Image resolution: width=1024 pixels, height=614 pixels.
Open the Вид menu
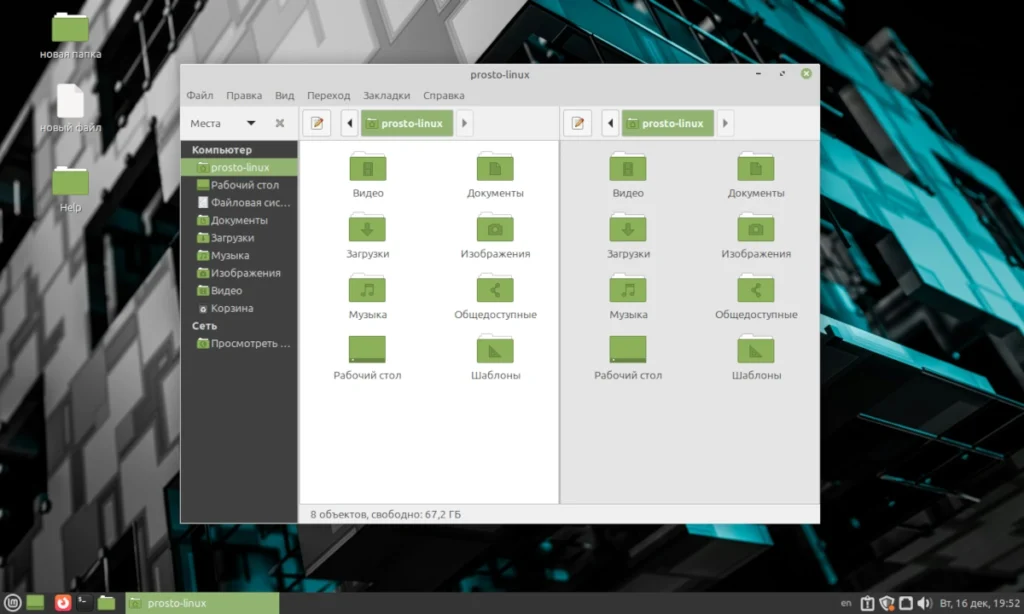284,95
